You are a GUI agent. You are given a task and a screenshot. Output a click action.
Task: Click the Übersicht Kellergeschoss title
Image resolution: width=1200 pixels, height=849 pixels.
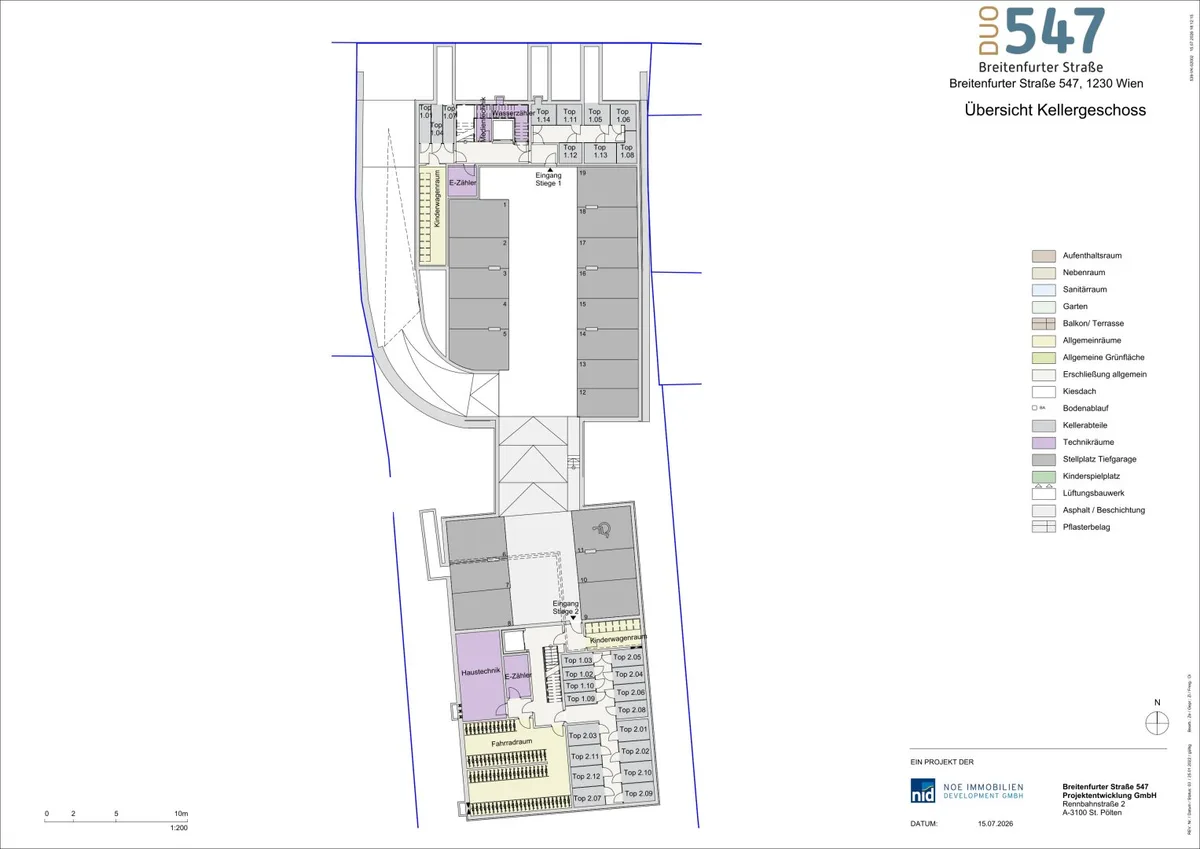[1055, 110]
